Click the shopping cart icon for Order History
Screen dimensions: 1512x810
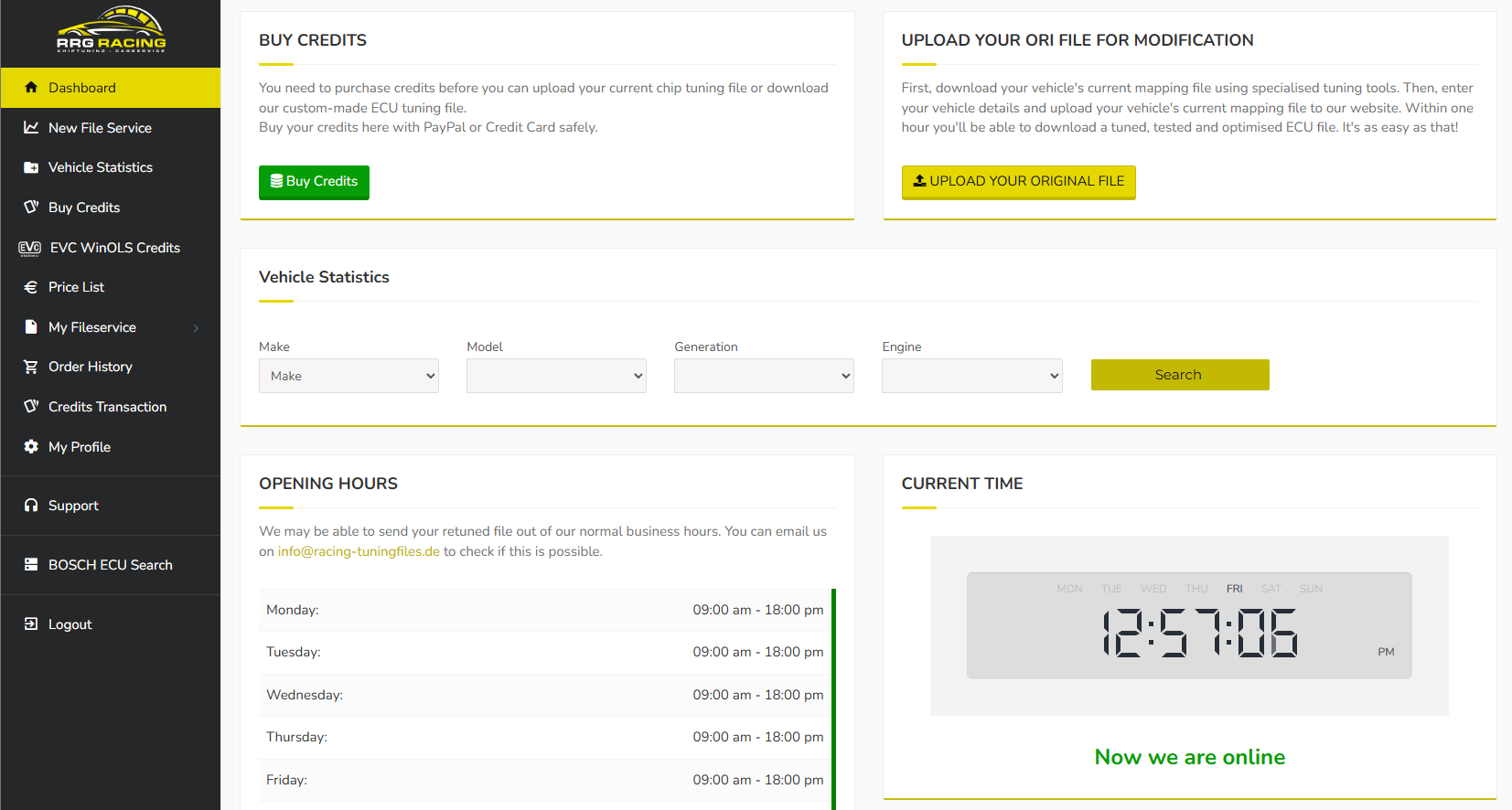(x=31, y=367)
